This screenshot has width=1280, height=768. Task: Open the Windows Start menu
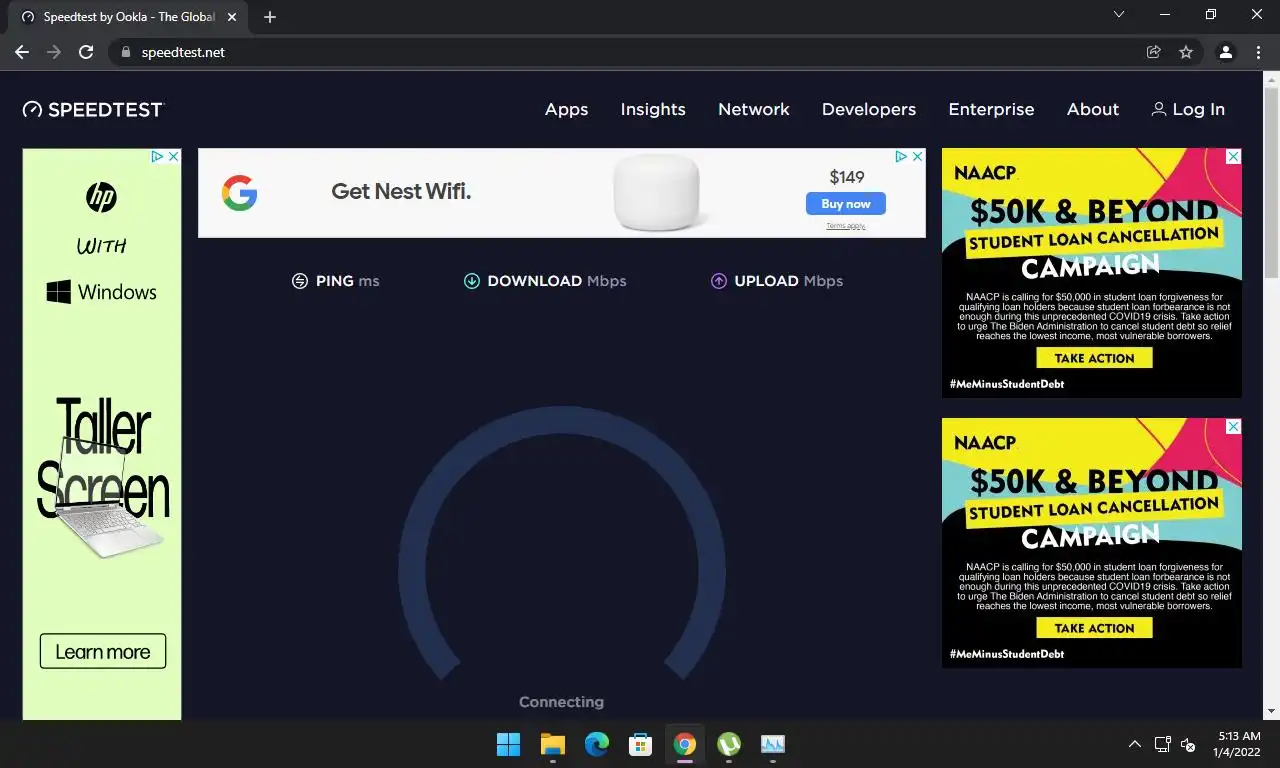[x=508, y=744]
